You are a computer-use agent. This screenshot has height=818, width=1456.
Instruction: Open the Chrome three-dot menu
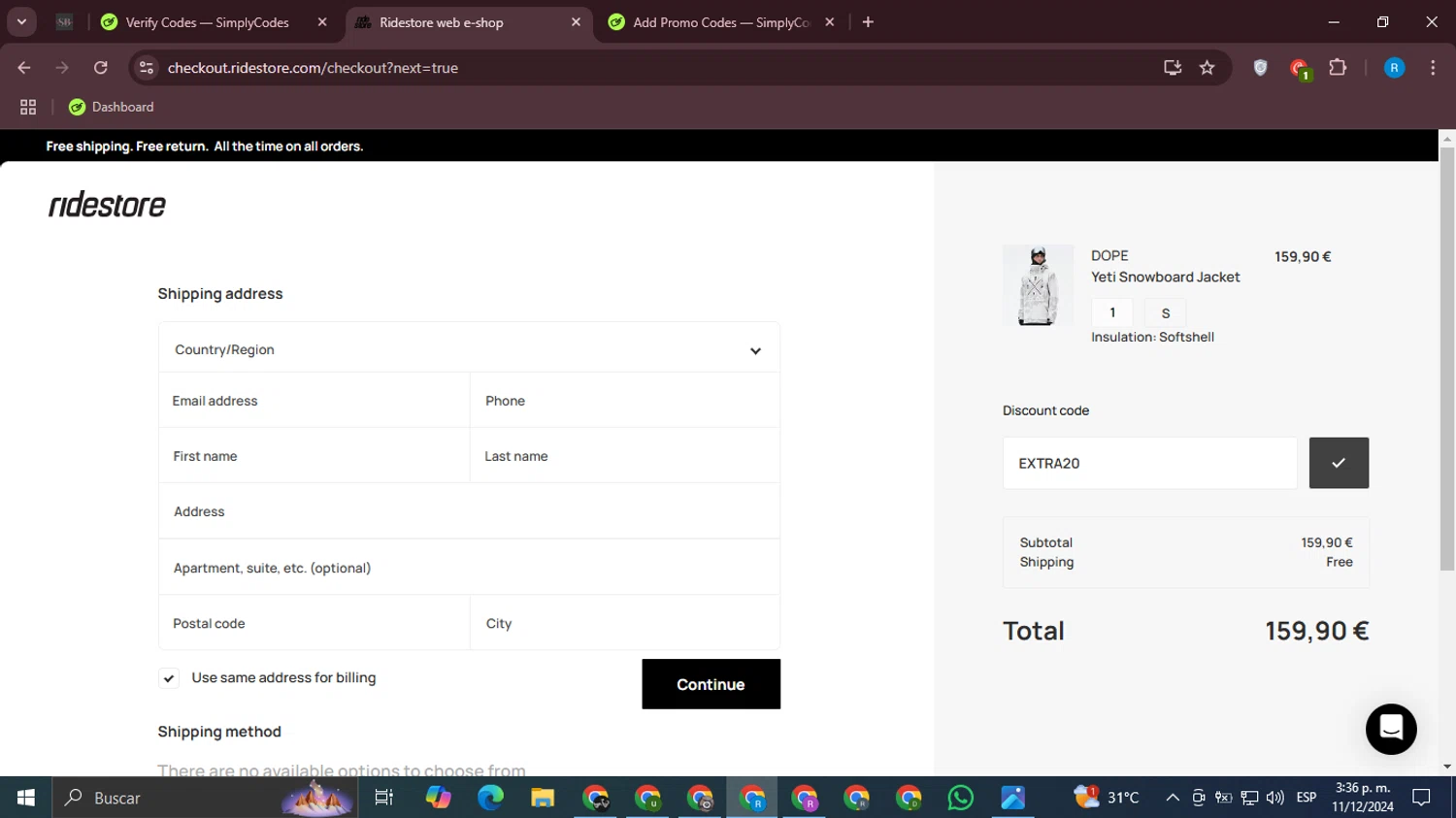click(x=1433, y=68)
